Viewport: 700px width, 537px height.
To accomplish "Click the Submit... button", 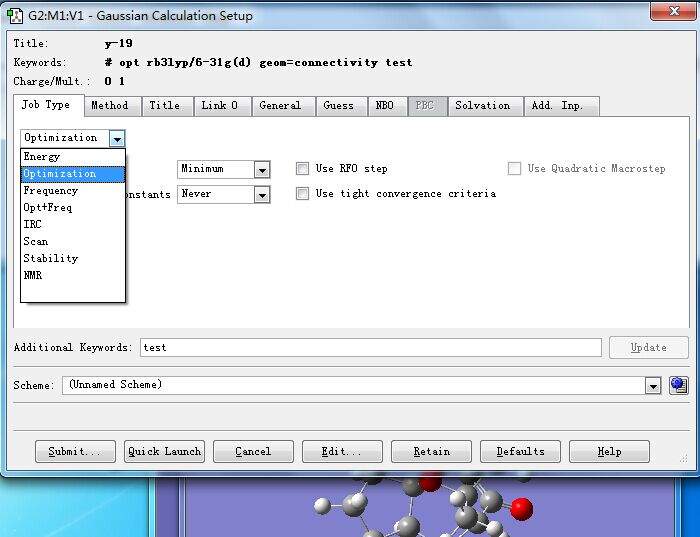I will click(x=75, y=451).
